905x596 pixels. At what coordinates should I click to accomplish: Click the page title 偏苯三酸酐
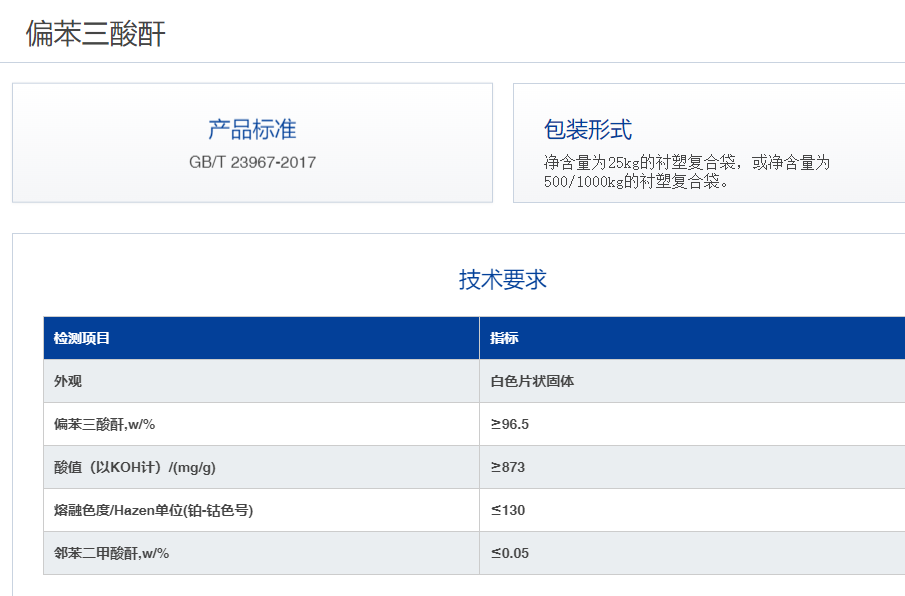[96, 33]
